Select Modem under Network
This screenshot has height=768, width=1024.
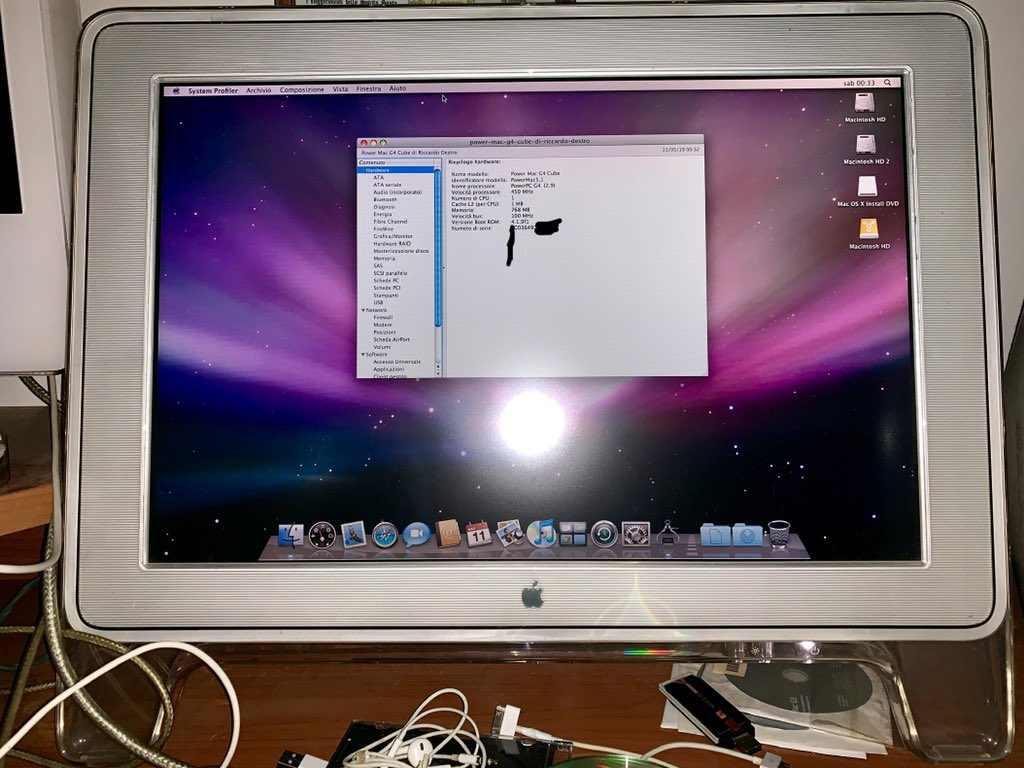click(383, 325)
